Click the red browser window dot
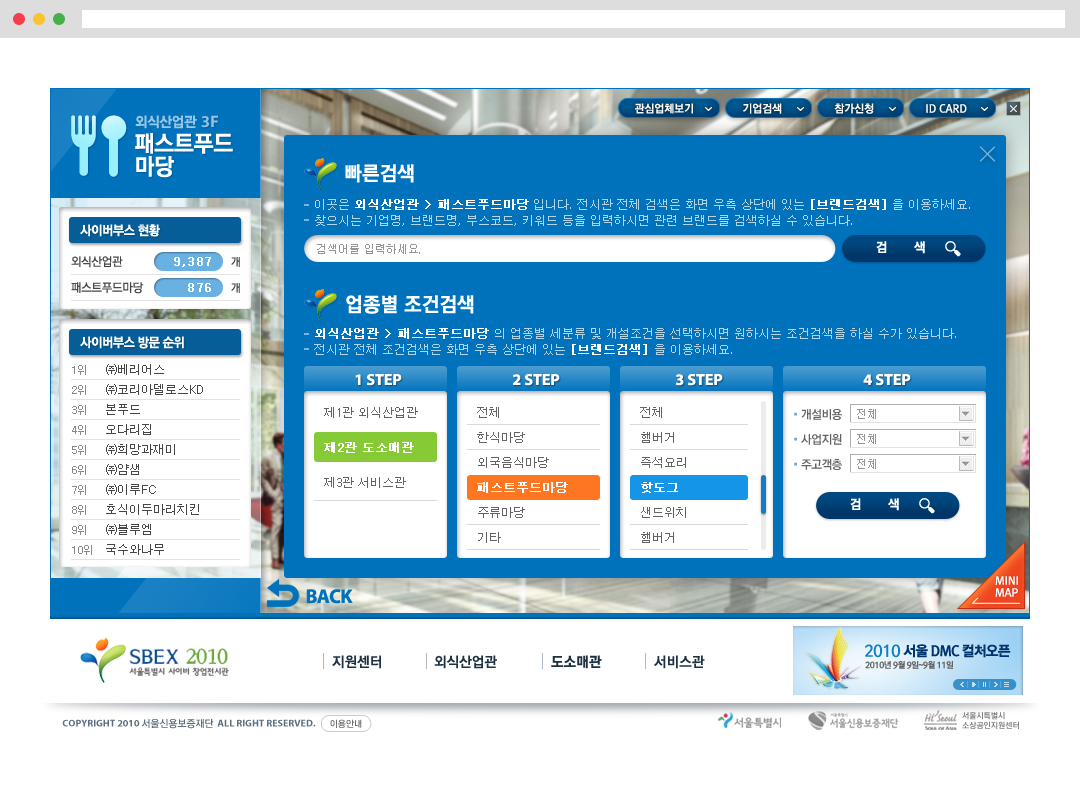1080x790 pixels. click(19, 19)
